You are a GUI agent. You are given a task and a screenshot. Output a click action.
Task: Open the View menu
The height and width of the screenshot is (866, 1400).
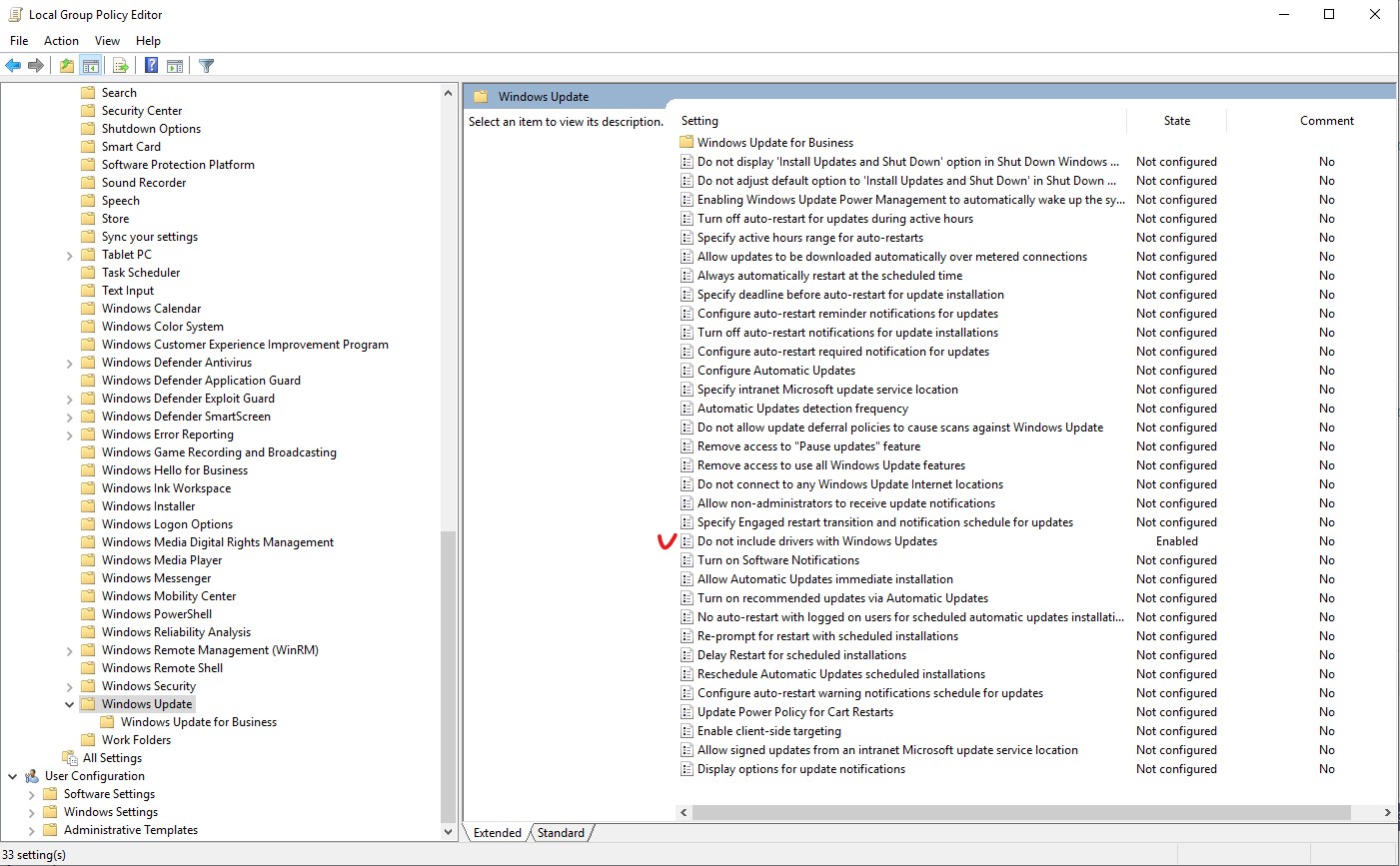(x=107, y=41)
